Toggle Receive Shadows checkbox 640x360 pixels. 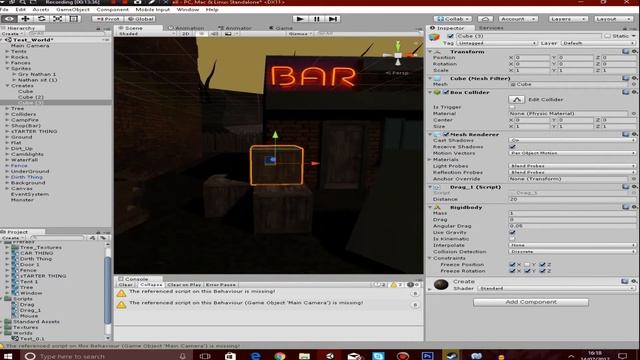click(x=512, y=147)
